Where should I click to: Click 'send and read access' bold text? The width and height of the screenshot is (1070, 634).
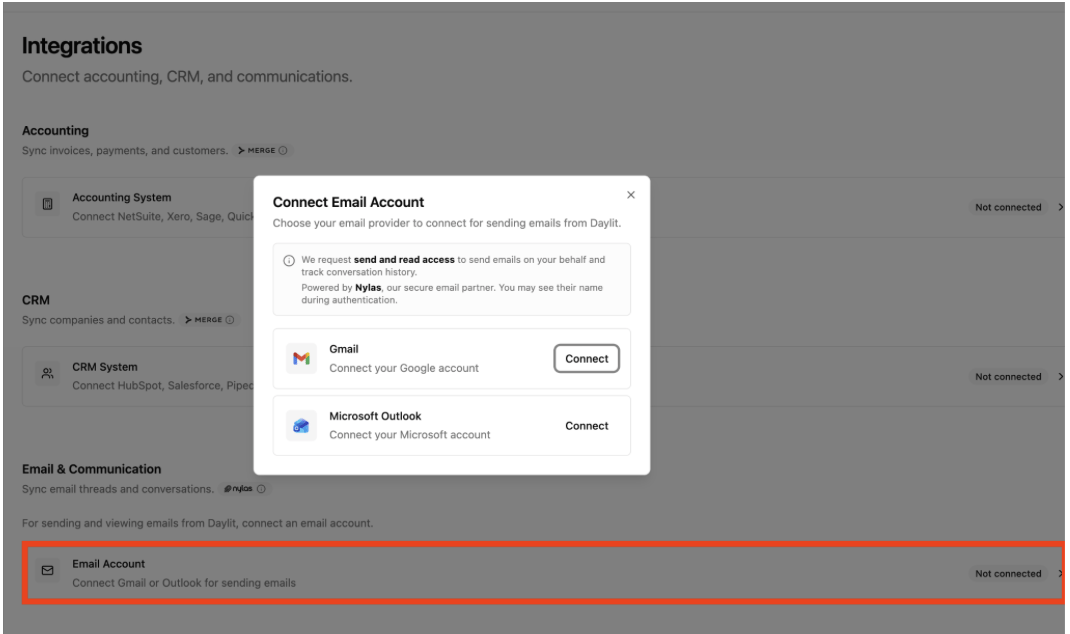[404, 259]
